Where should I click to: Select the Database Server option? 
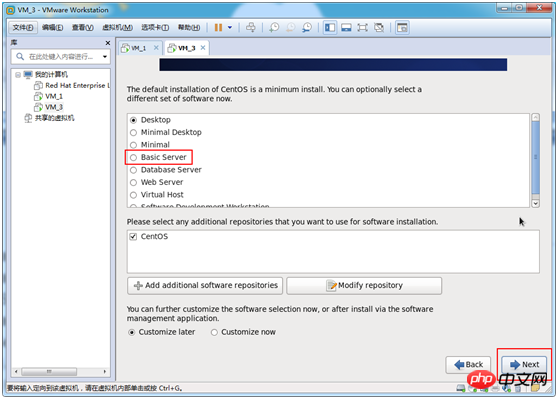[x=133, y=170]
